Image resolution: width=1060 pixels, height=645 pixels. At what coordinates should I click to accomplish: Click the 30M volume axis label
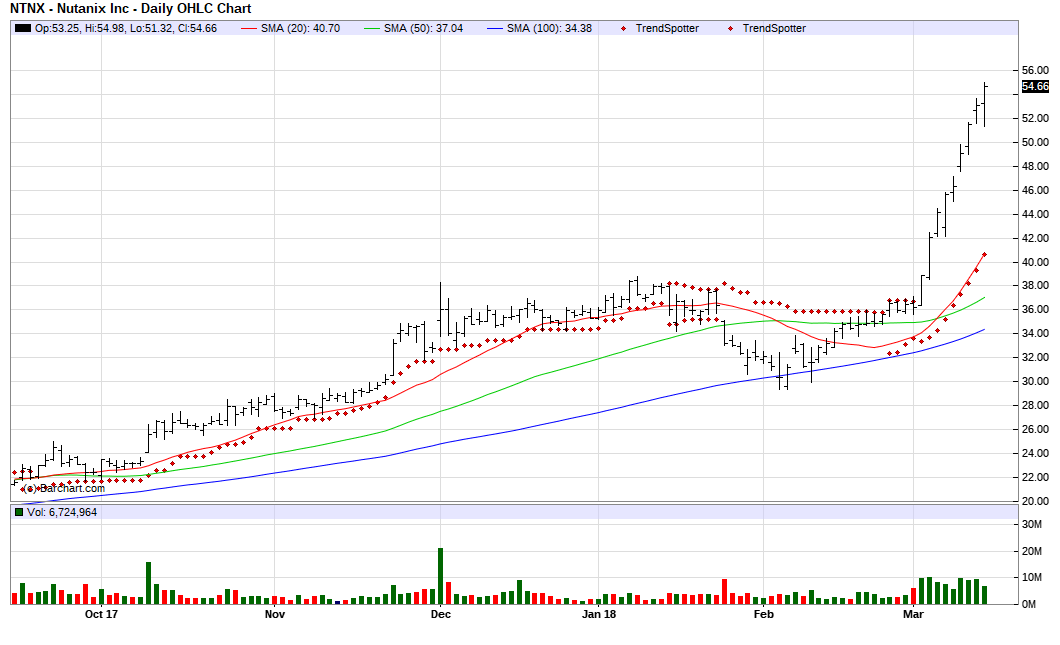coord(1032,525)
